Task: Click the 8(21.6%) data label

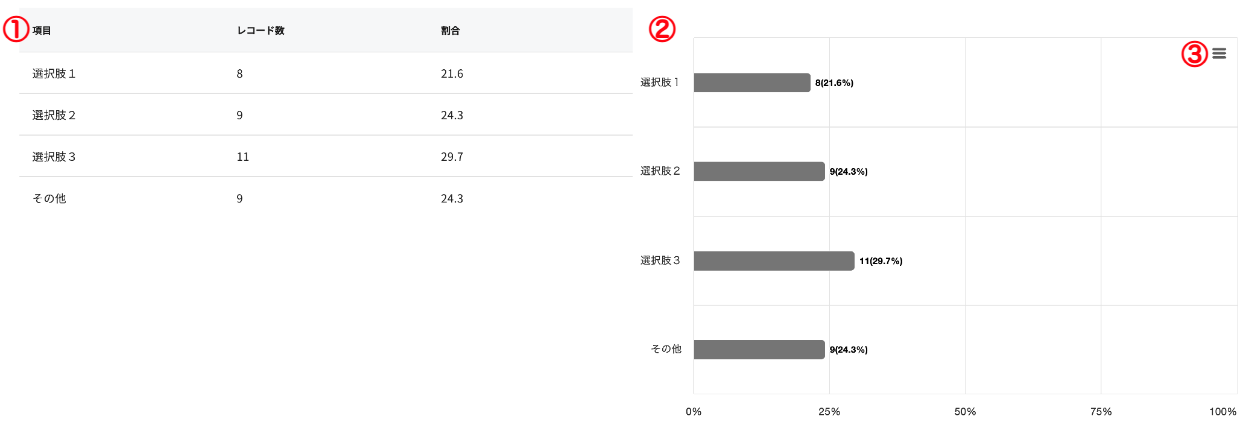Action: coord(834,83)
